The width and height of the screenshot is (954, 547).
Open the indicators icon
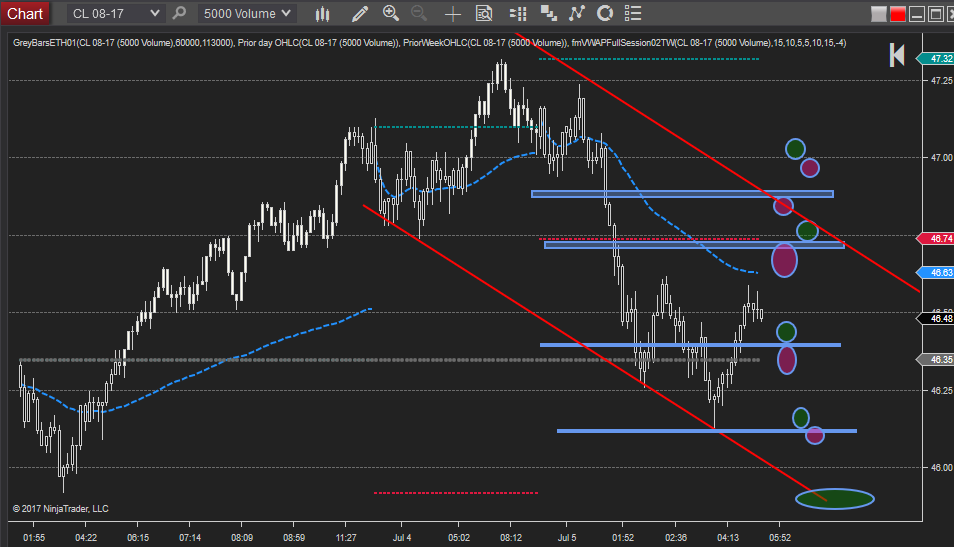pyautogui.click(x=576, y=13)
